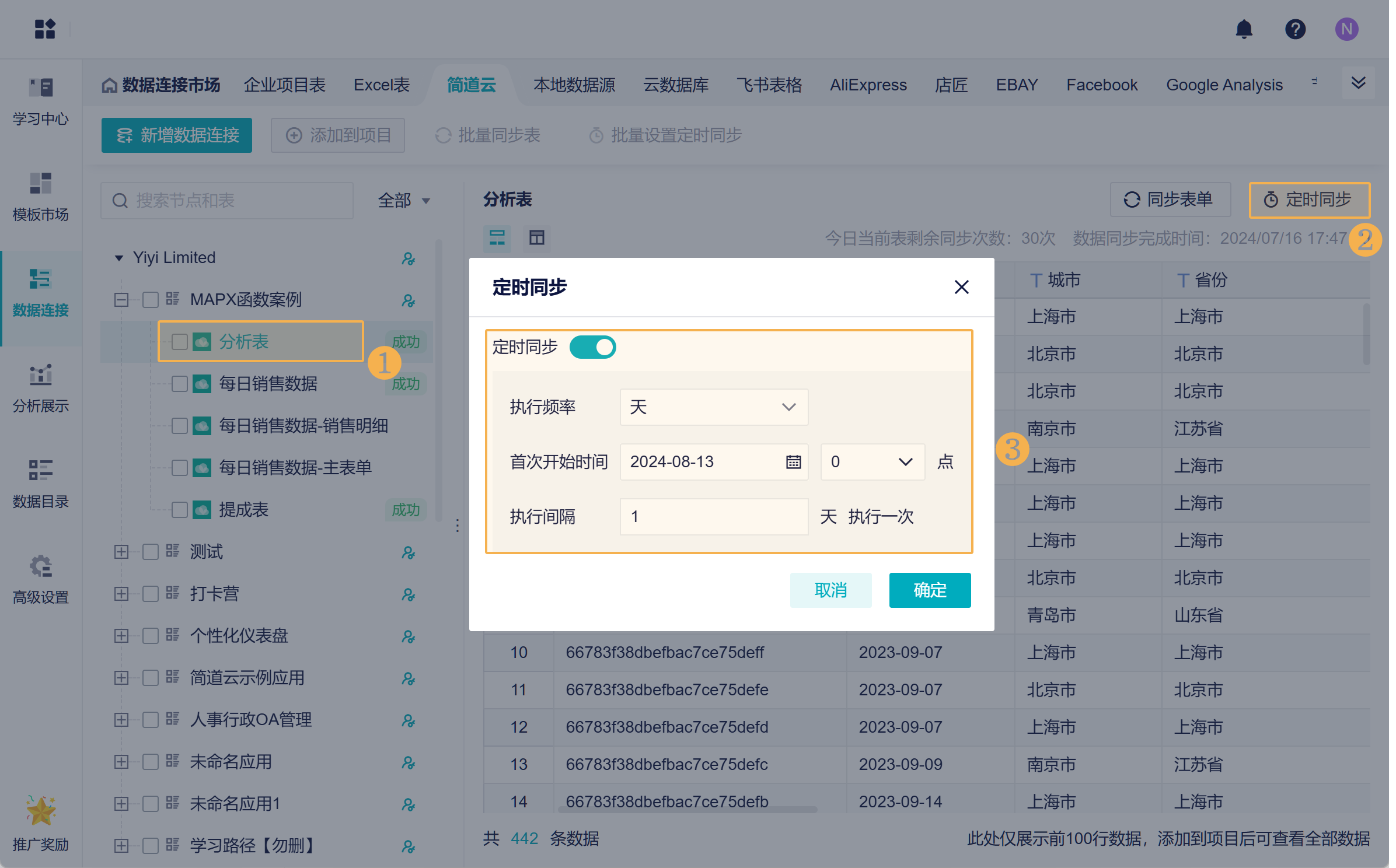The height and width of the screenshot is (868, 1396).
Task: Open the 执行频率 dropdown
Action: pyautogui.click(x=714, y=407)
